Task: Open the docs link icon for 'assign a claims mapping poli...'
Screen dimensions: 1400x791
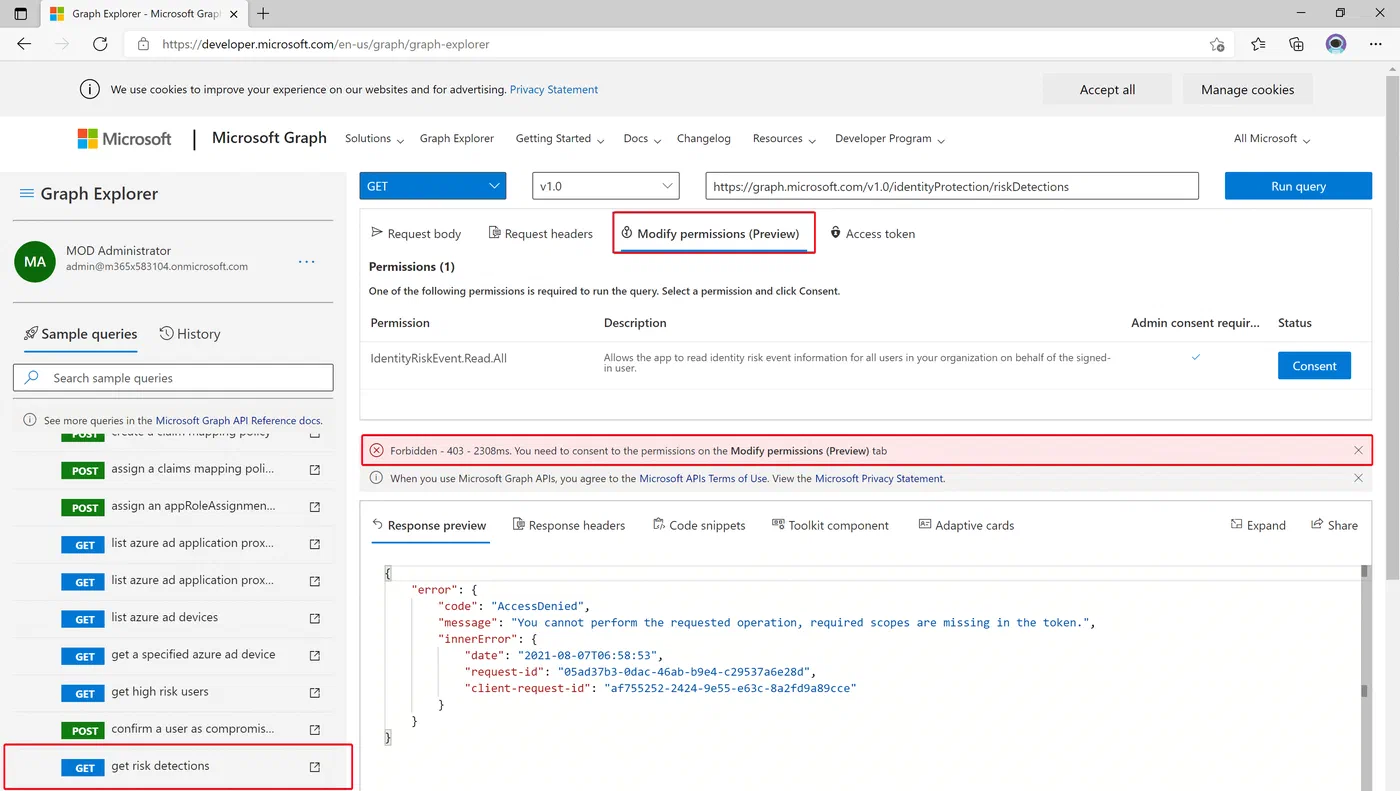Action: pyautogui.click(x=315, y=470)
